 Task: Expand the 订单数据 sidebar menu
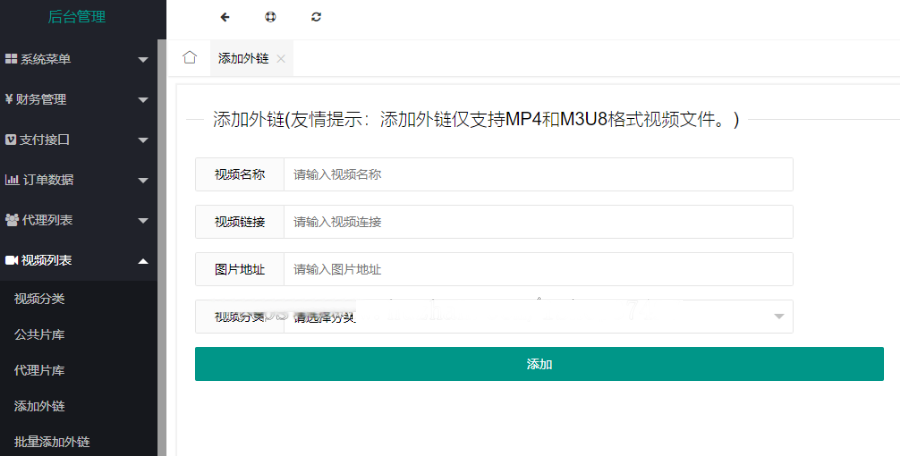click(77, 180)
